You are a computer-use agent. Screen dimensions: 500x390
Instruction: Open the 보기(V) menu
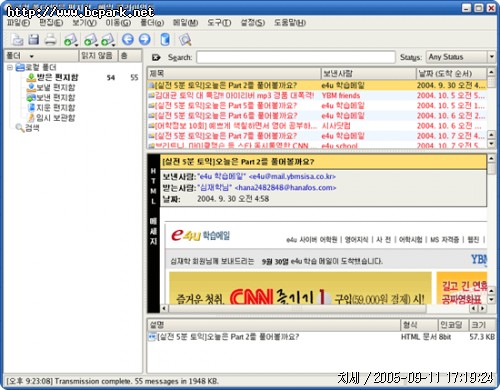point(85,23)
